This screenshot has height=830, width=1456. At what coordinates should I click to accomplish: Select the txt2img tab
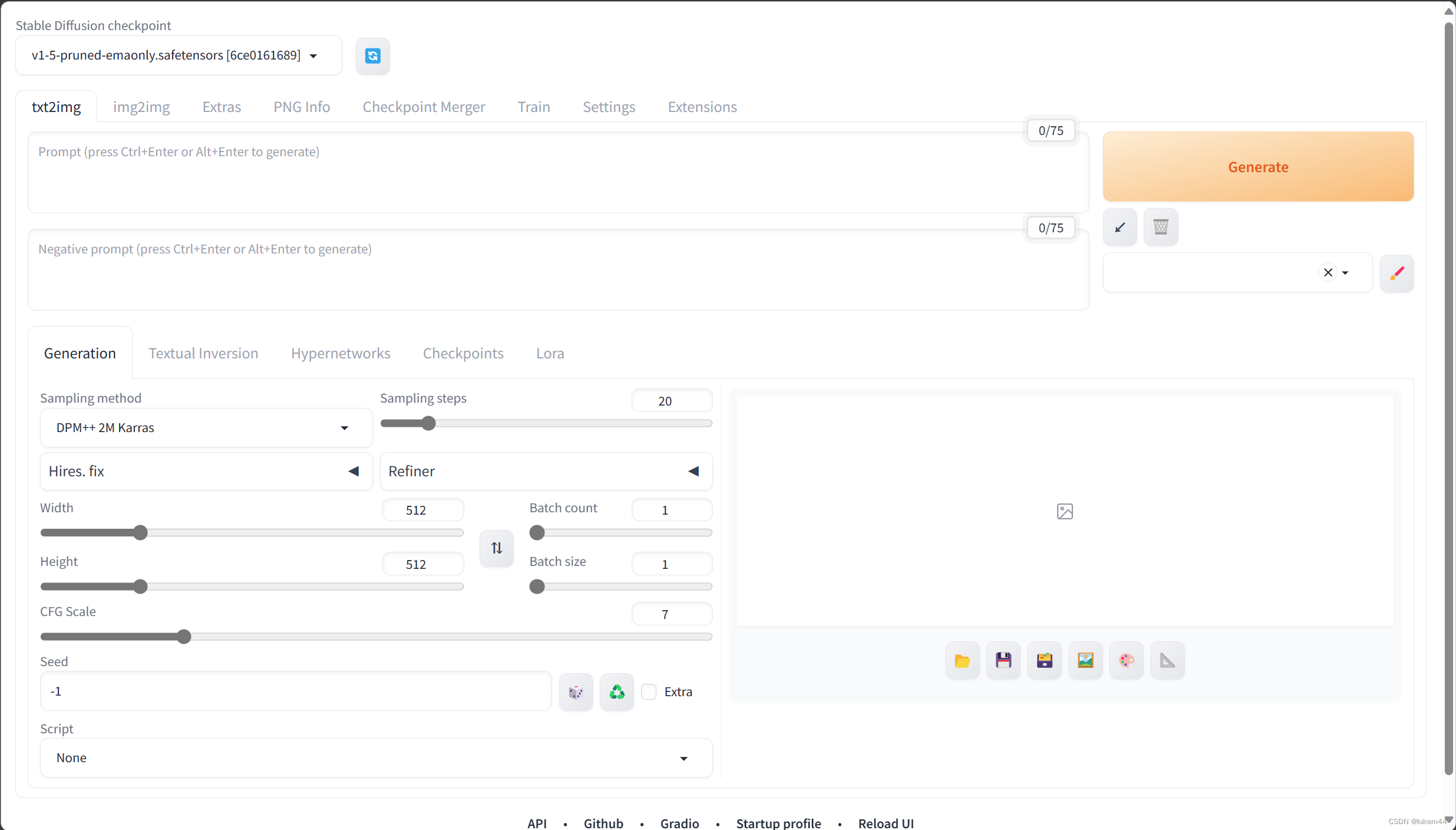[56, 107]
